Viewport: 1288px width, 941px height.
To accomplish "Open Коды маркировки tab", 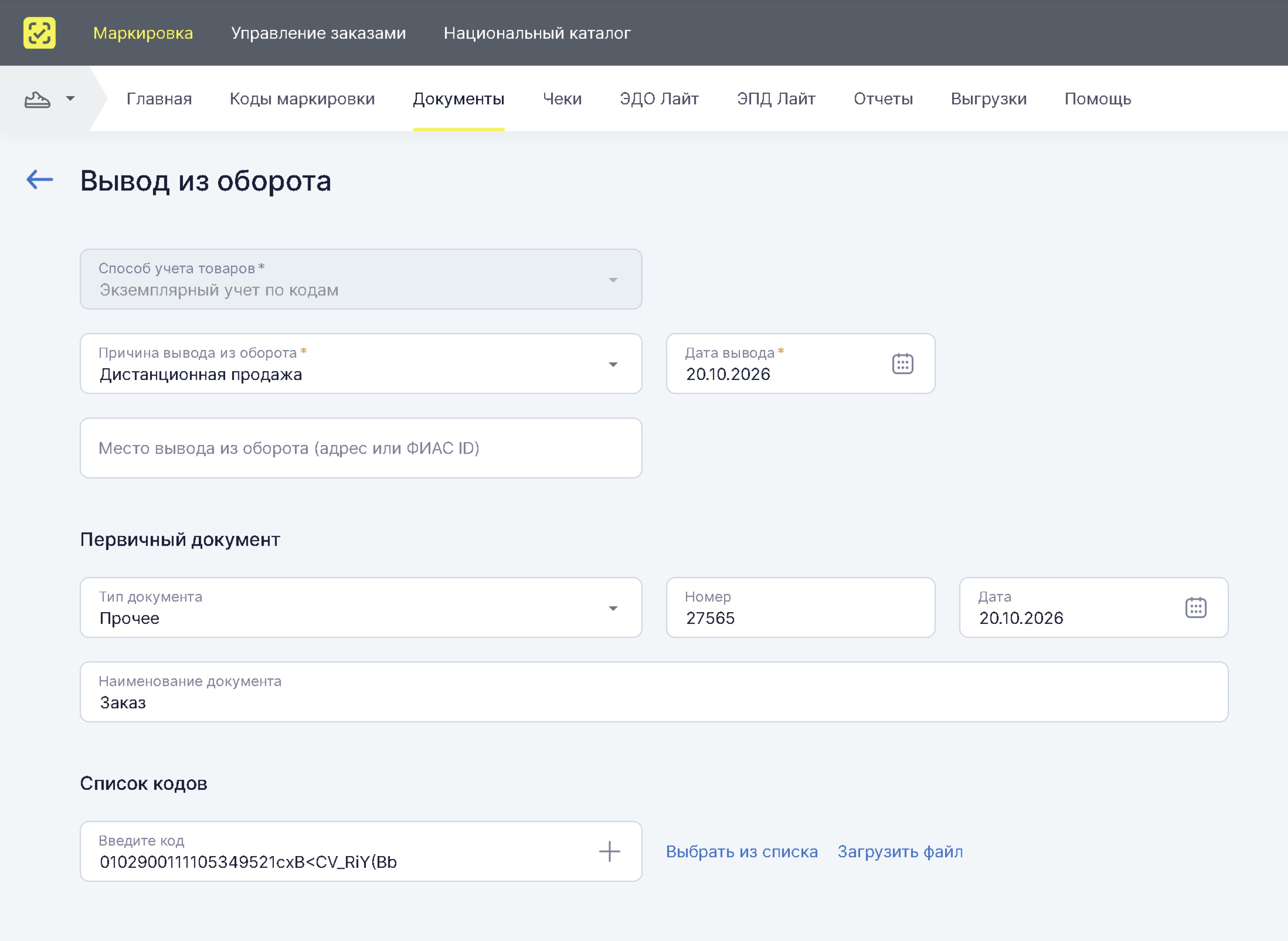I will coord(303,99).
